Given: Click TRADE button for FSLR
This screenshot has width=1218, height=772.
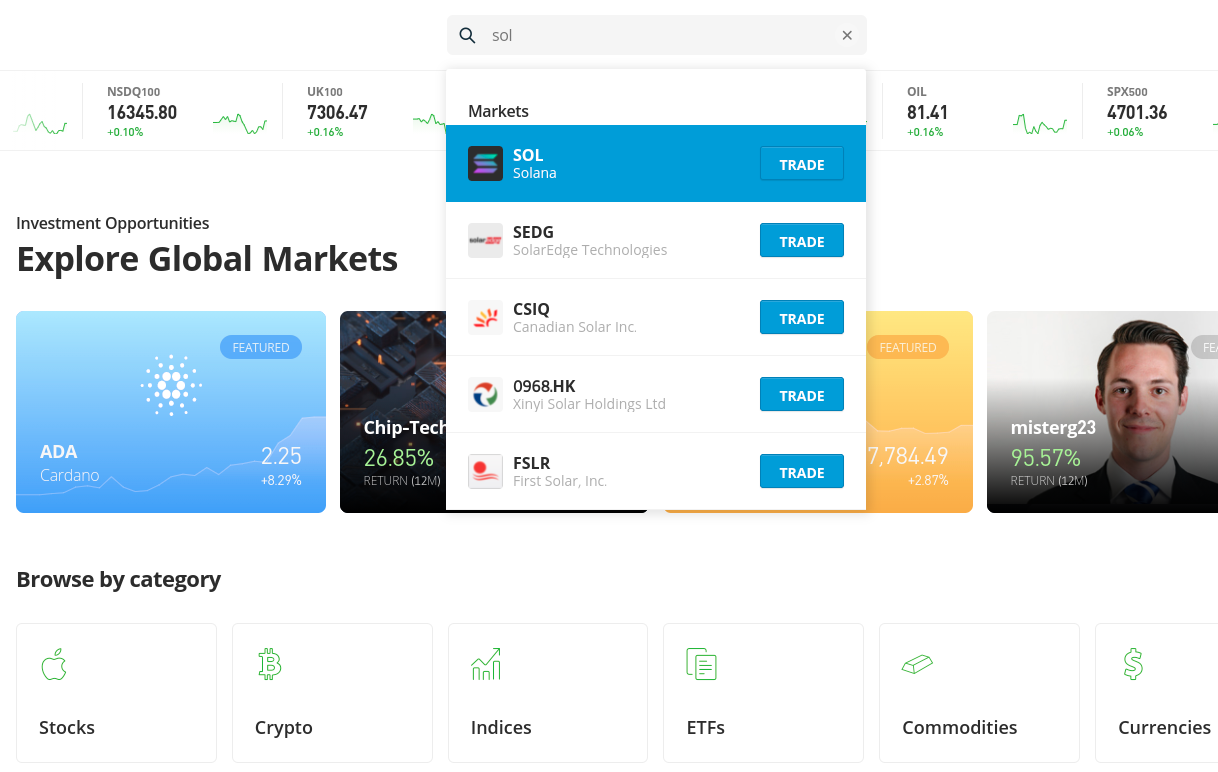Looking at the screenshot, I should [802, 472].
